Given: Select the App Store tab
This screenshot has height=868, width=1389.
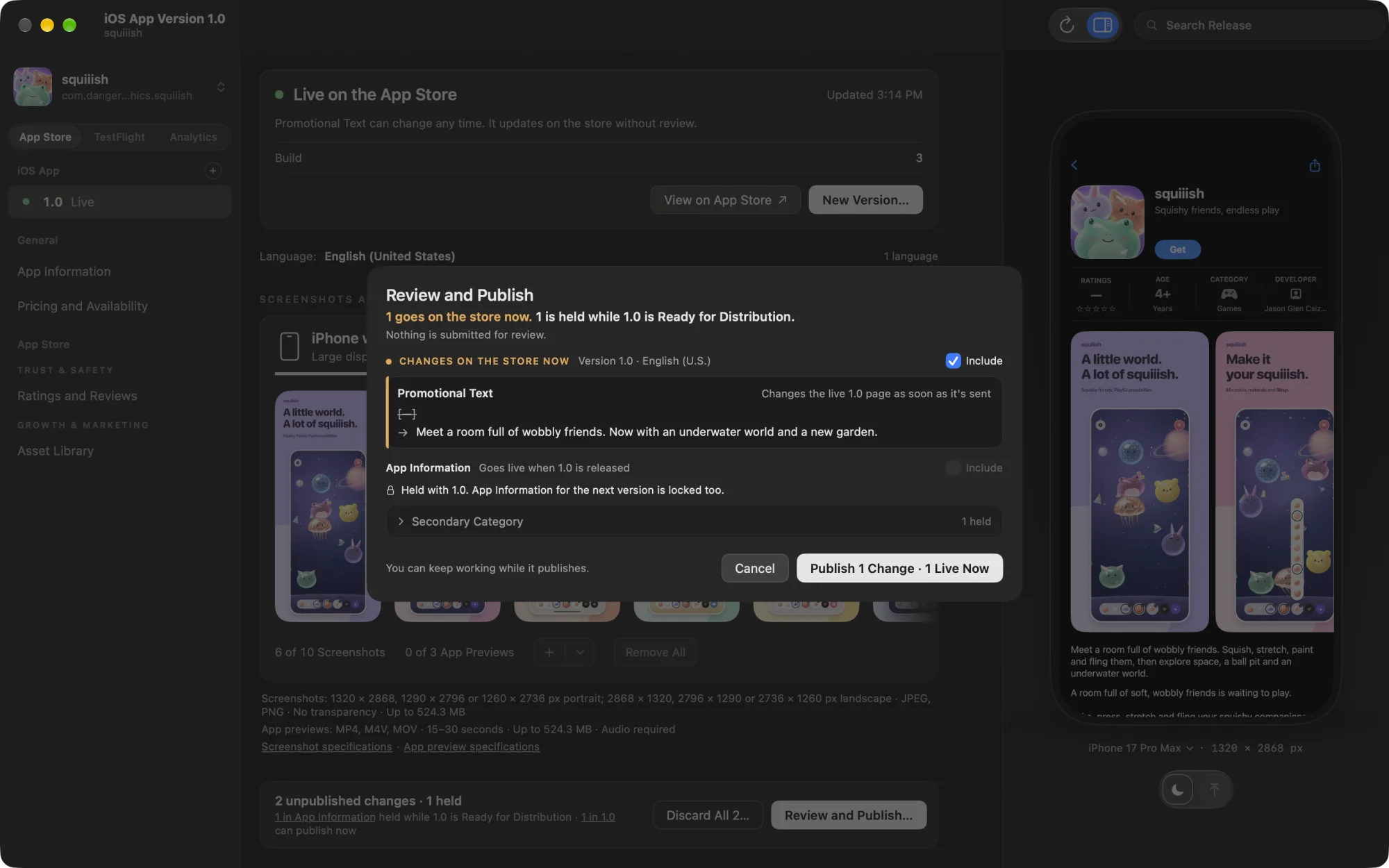Looking at the screenshot, I should pos(45,137).
